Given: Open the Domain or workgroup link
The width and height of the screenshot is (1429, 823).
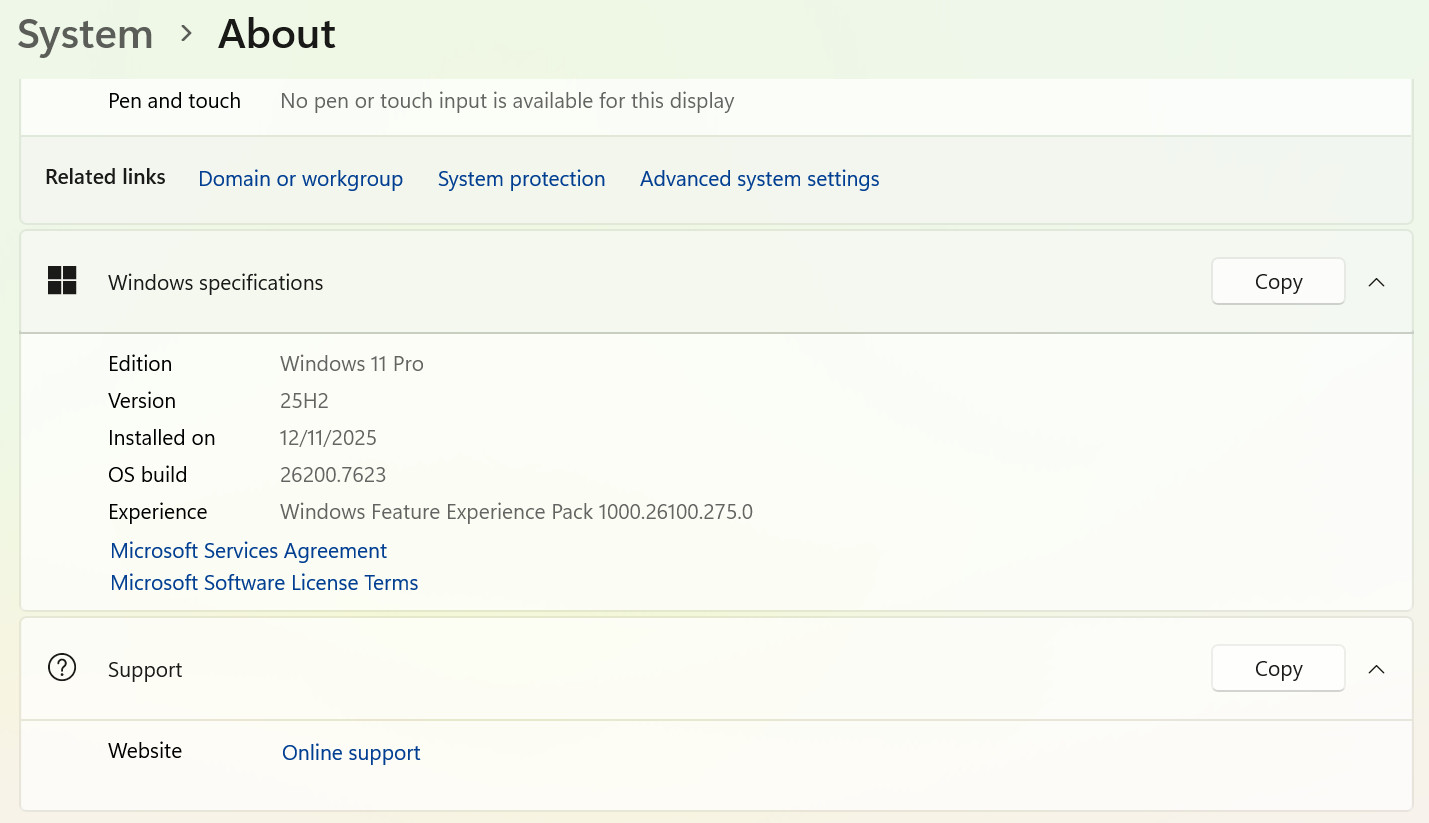Looking at the screenshot, I should (300, 179).
